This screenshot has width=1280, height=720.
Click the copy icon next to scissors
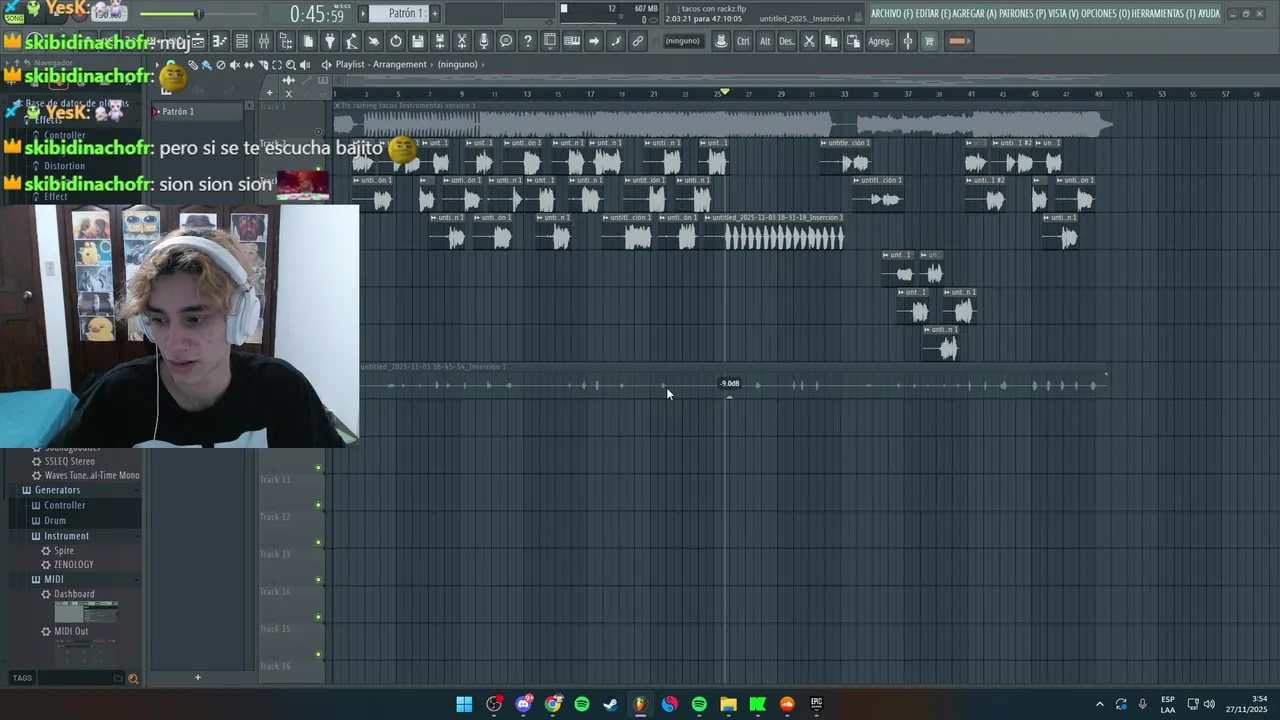click(831, 41)
